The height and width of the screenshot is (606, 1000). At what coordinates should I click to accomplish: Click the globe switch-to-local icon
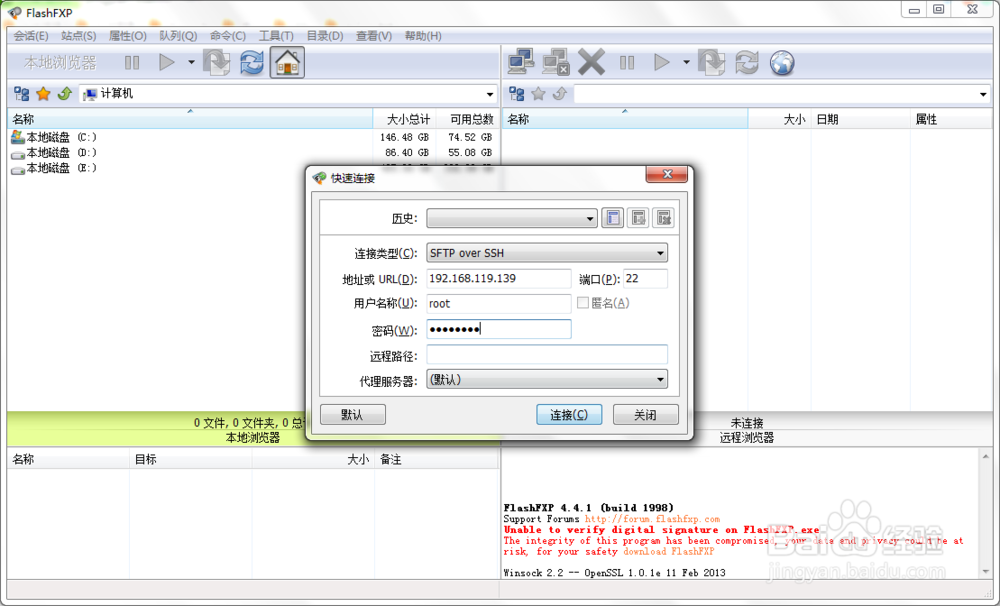point(782,63)
